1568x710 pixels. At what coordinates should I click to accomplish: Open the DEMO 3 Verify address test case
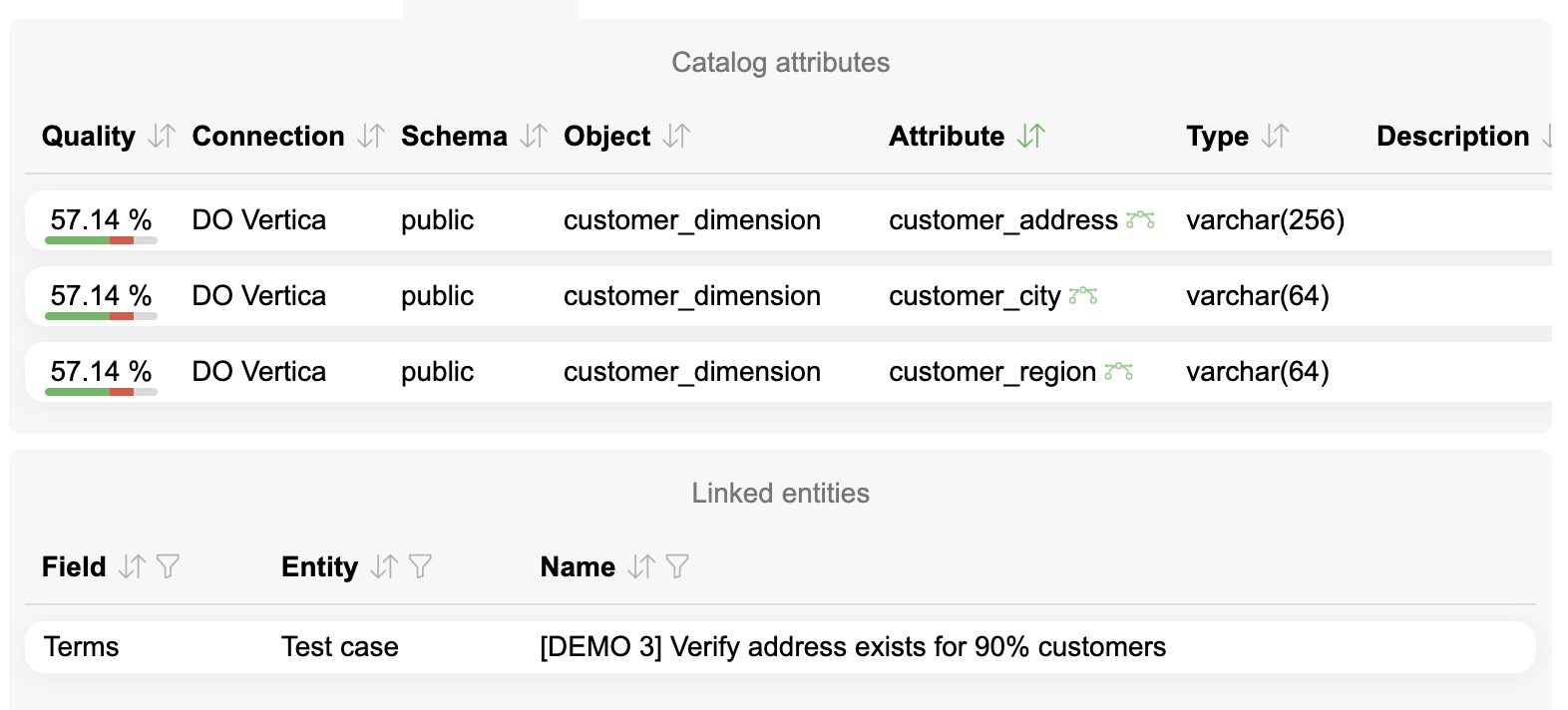pyautogui.click(x=852, y=647)
